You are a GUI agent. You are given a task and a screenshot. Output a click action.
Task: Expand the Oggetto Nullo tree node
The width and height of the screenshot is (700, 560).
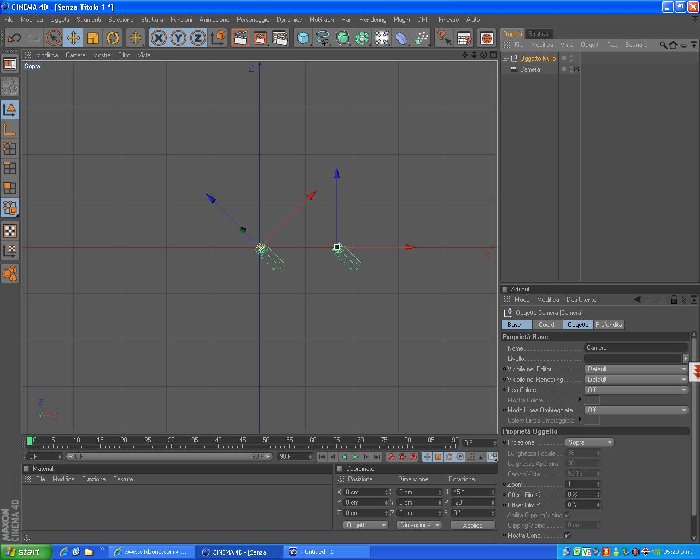click(506, 59)
